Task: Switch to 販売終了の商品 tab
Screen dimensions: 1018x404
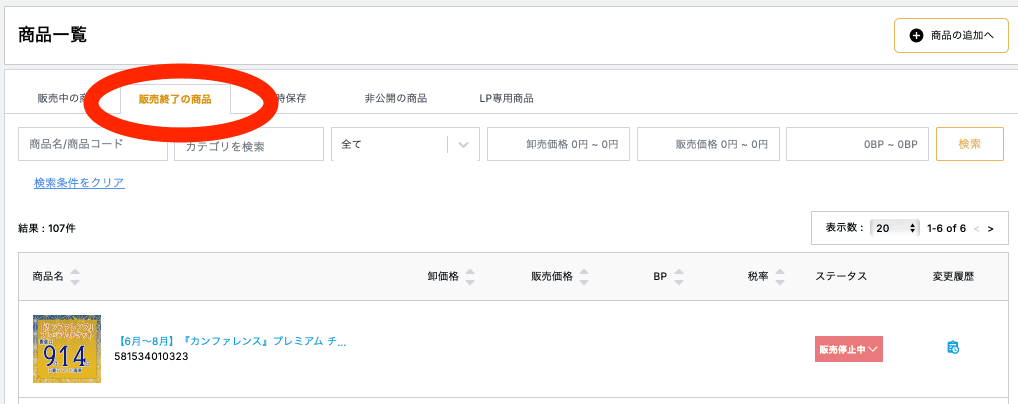Action: point(175,99)
